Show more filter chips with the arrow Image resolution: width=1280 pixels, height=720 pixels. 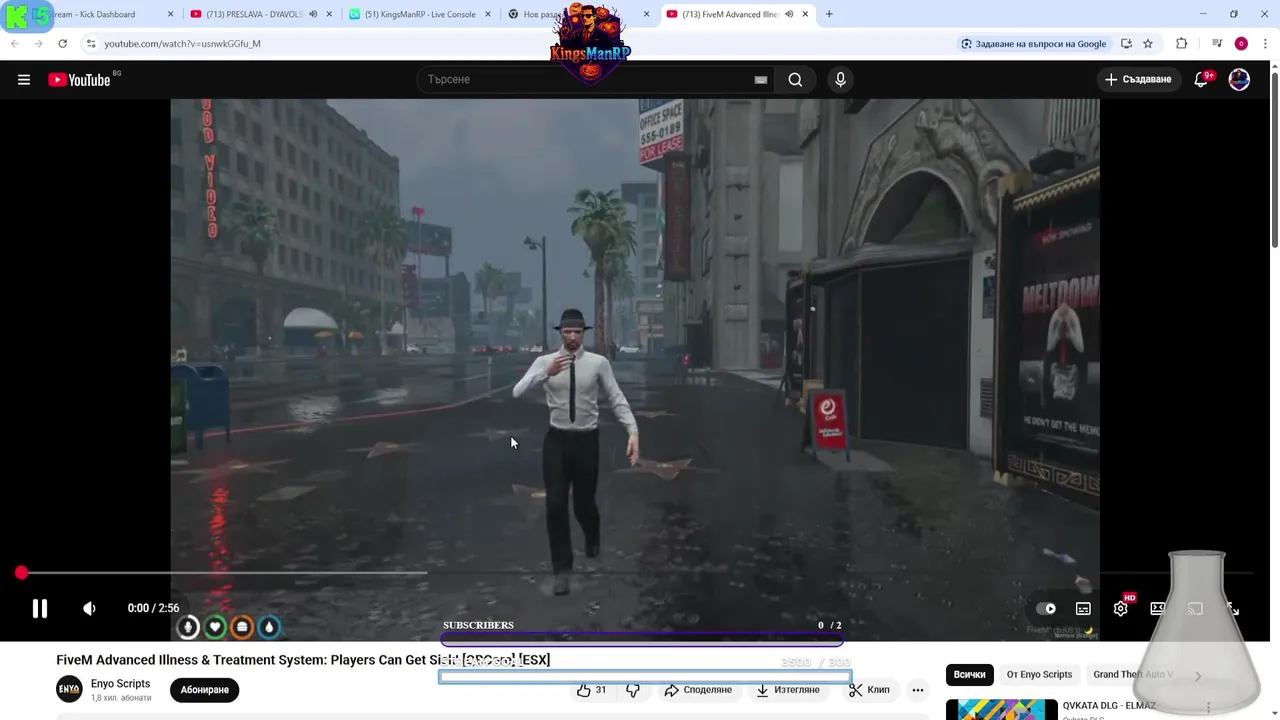click(x=1197, y=675)
